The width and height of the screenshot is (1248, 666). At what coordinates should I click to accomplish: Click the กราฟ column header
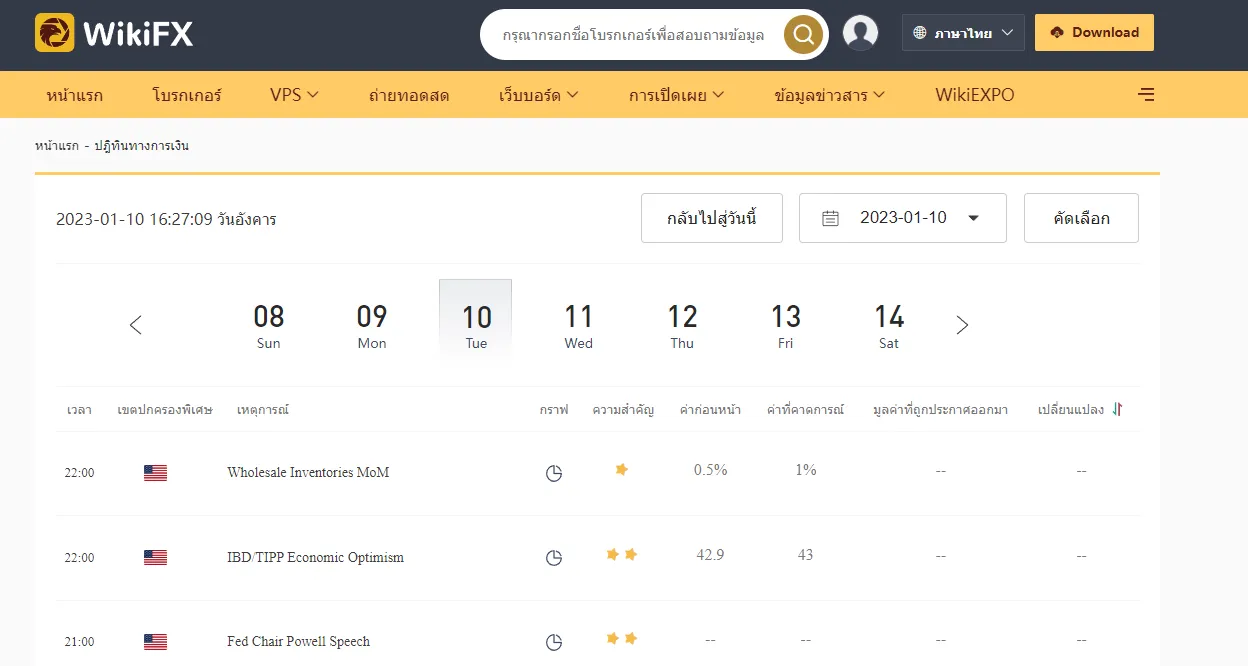[x=554, y=410]
